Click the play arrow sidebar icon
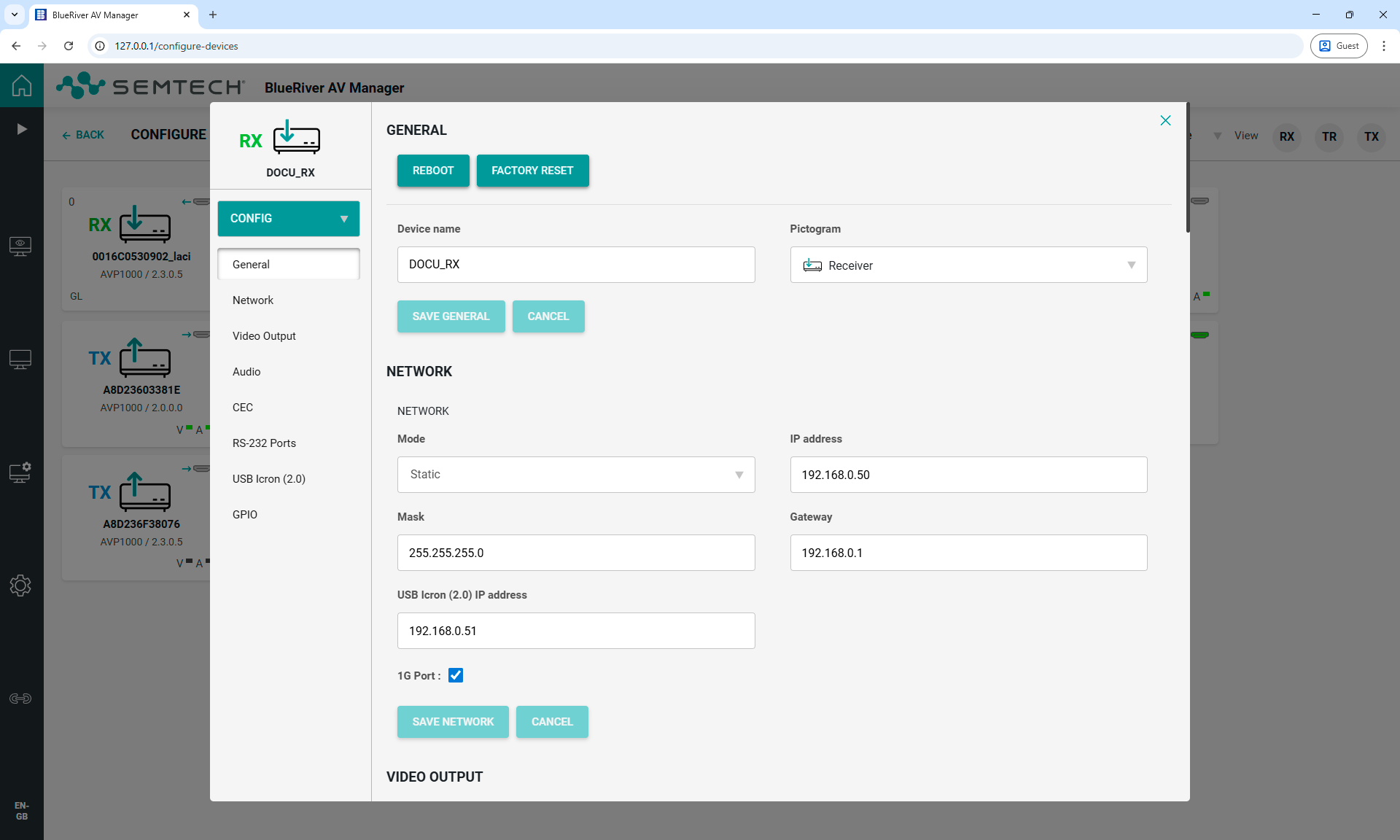This screenshot has width=1400, height=840. click(22, 129)
